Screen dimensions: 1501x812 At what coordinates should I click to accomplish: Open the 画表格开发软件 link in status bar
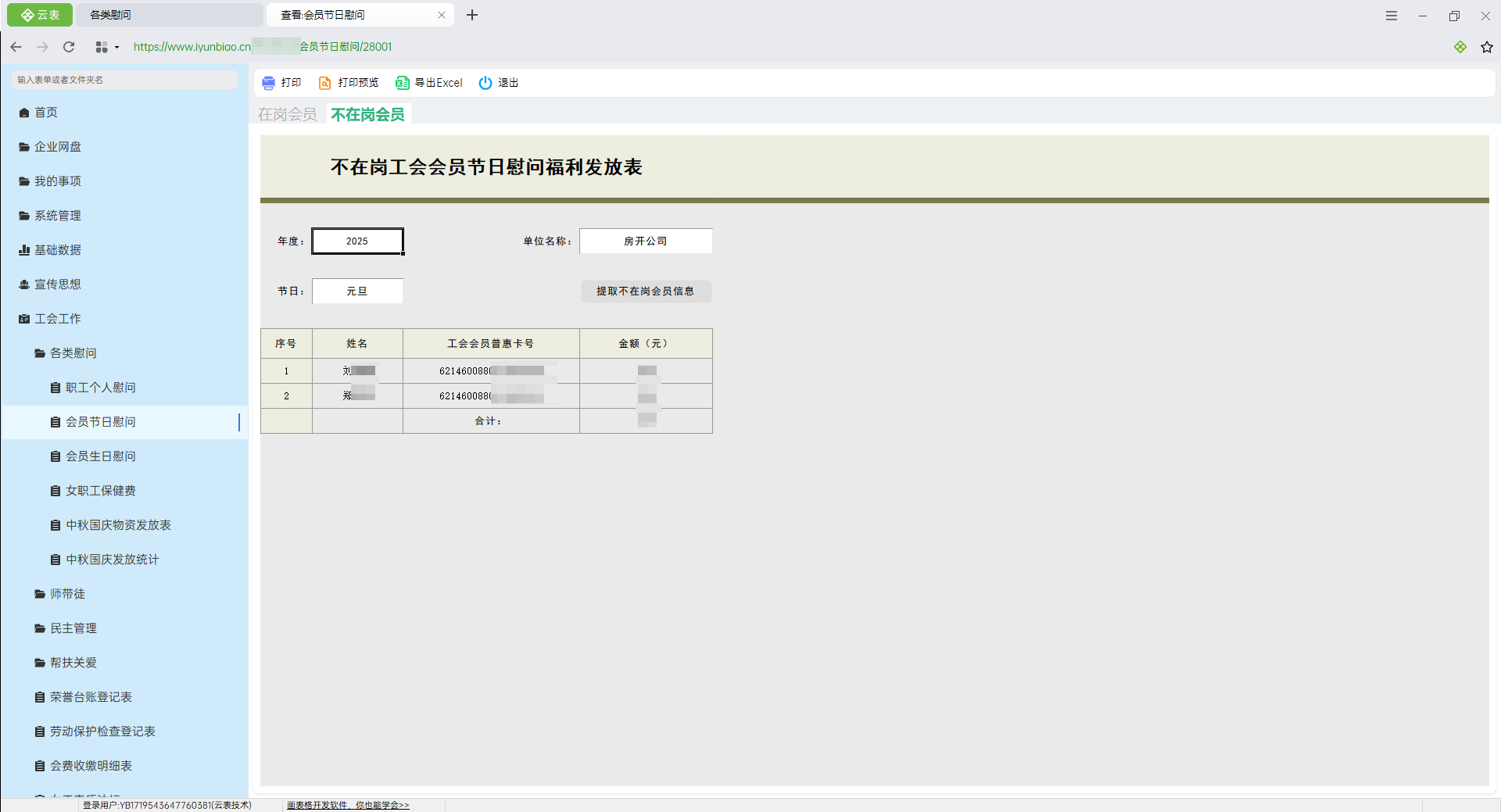point(348,805)
